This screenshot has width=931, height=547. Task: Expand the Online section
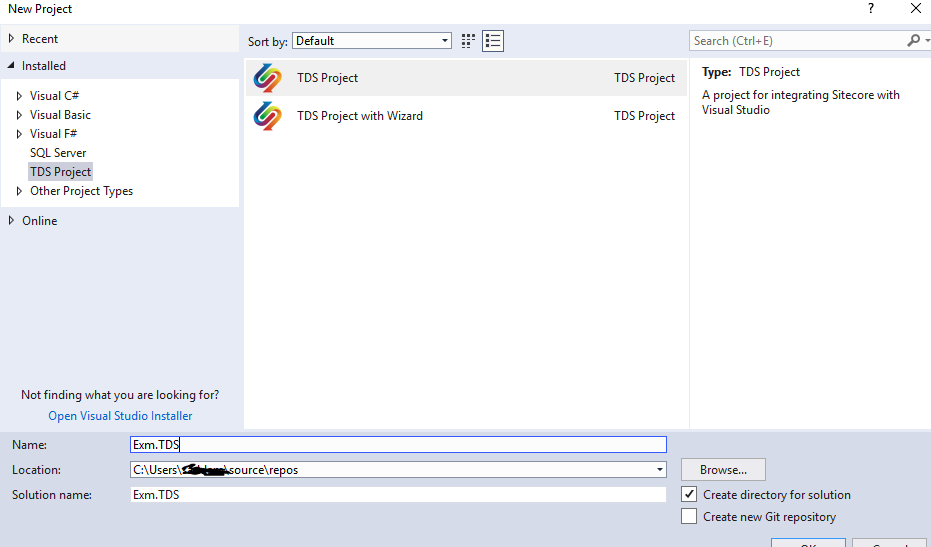click(x=11, y=220)
